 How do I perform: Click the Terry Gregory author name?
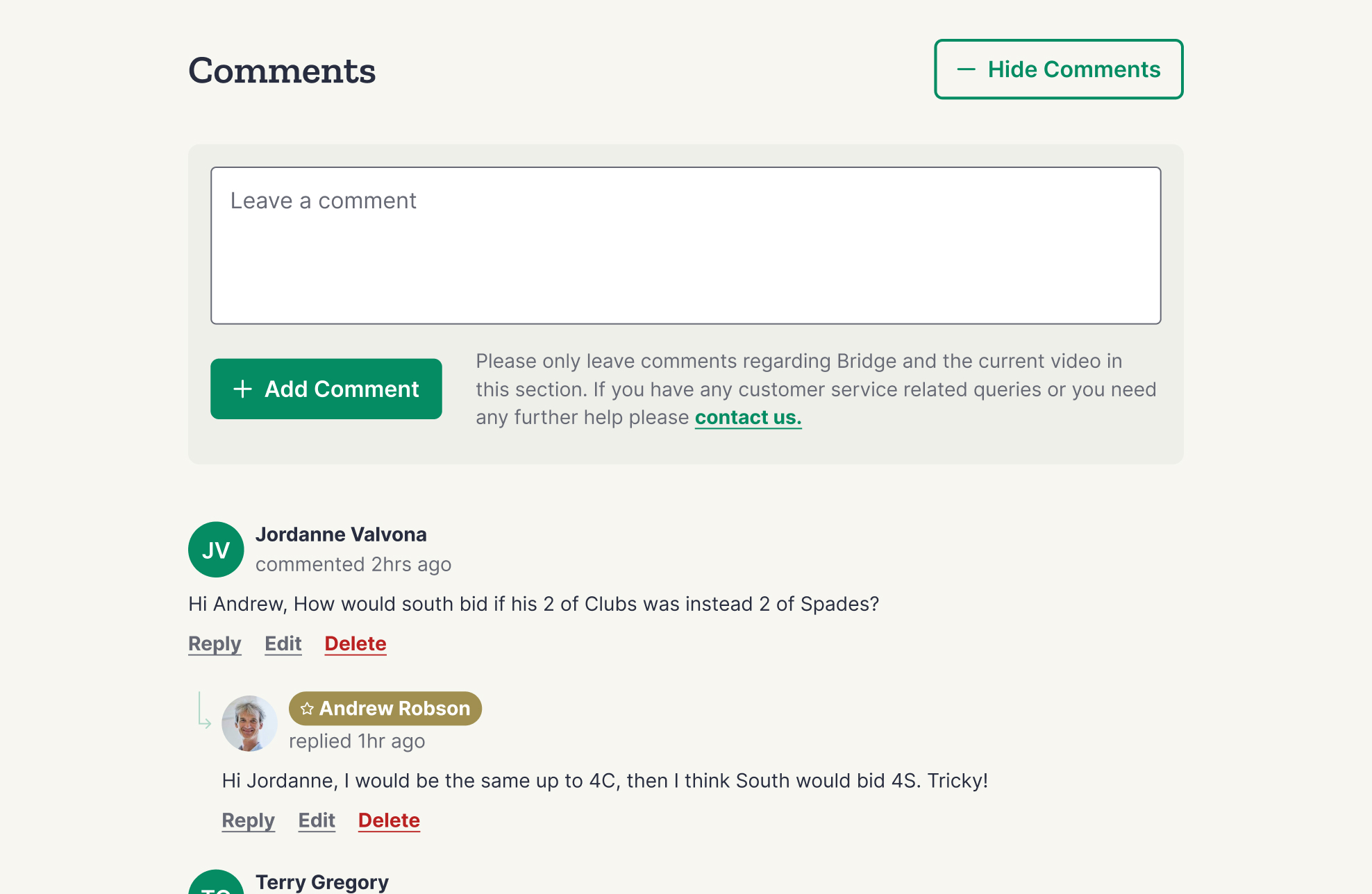[321, 882]
